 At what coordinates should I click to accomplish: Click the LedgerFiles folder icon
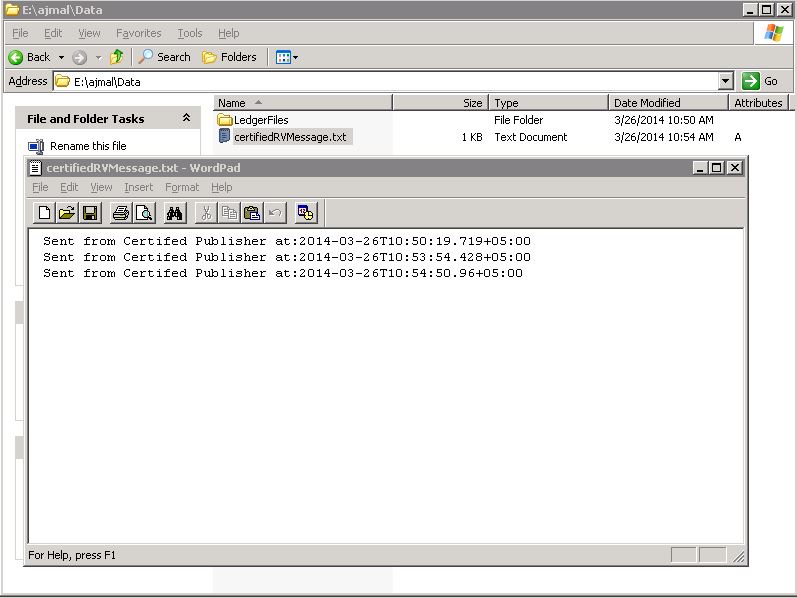[224, 120]
